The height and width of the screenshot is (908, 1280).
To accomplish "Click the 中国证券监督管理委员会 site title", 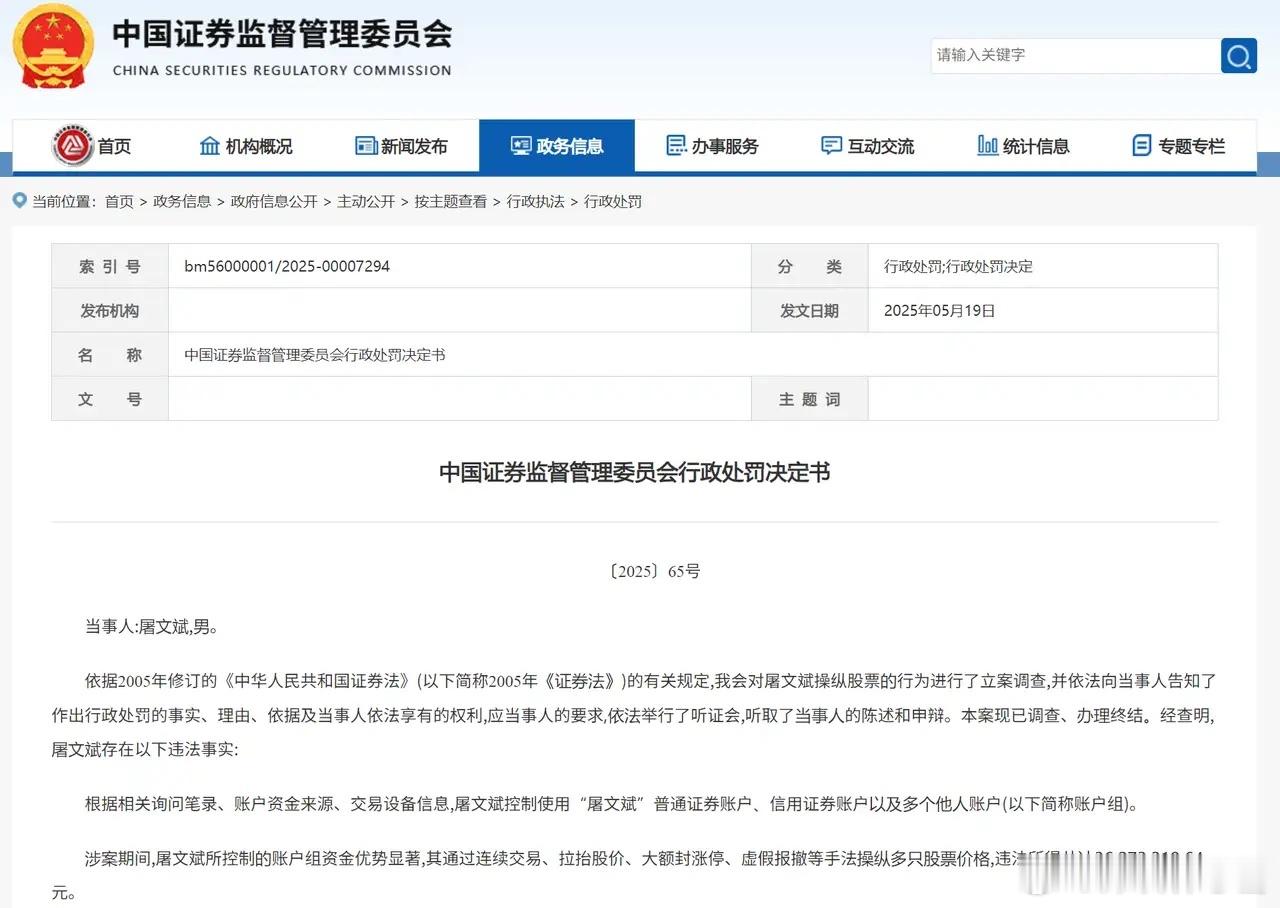I will point(282,33).
